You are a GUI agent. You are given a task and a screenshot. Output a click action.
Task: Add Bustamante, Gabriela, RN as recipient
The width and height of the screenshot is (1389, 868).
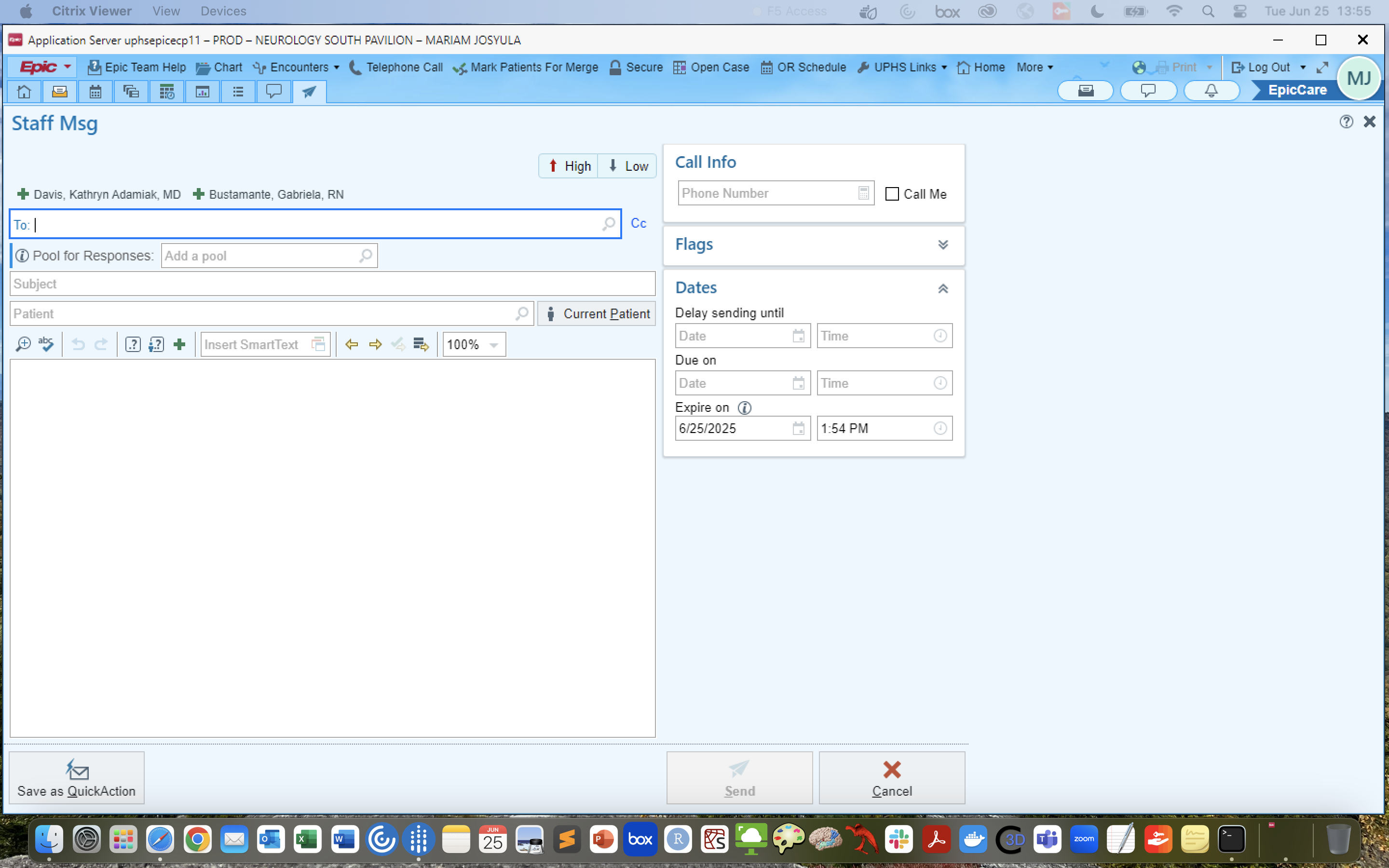click(268, 194)
